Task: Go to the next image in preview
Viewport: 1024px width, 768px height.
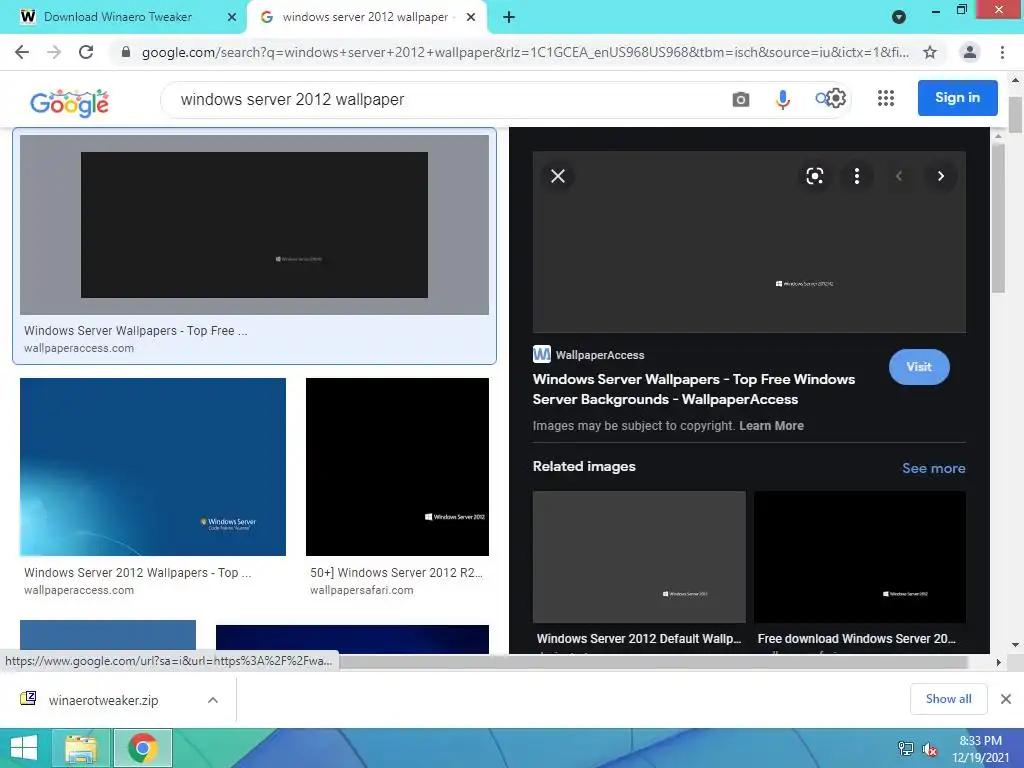Action: click(940, 176)
